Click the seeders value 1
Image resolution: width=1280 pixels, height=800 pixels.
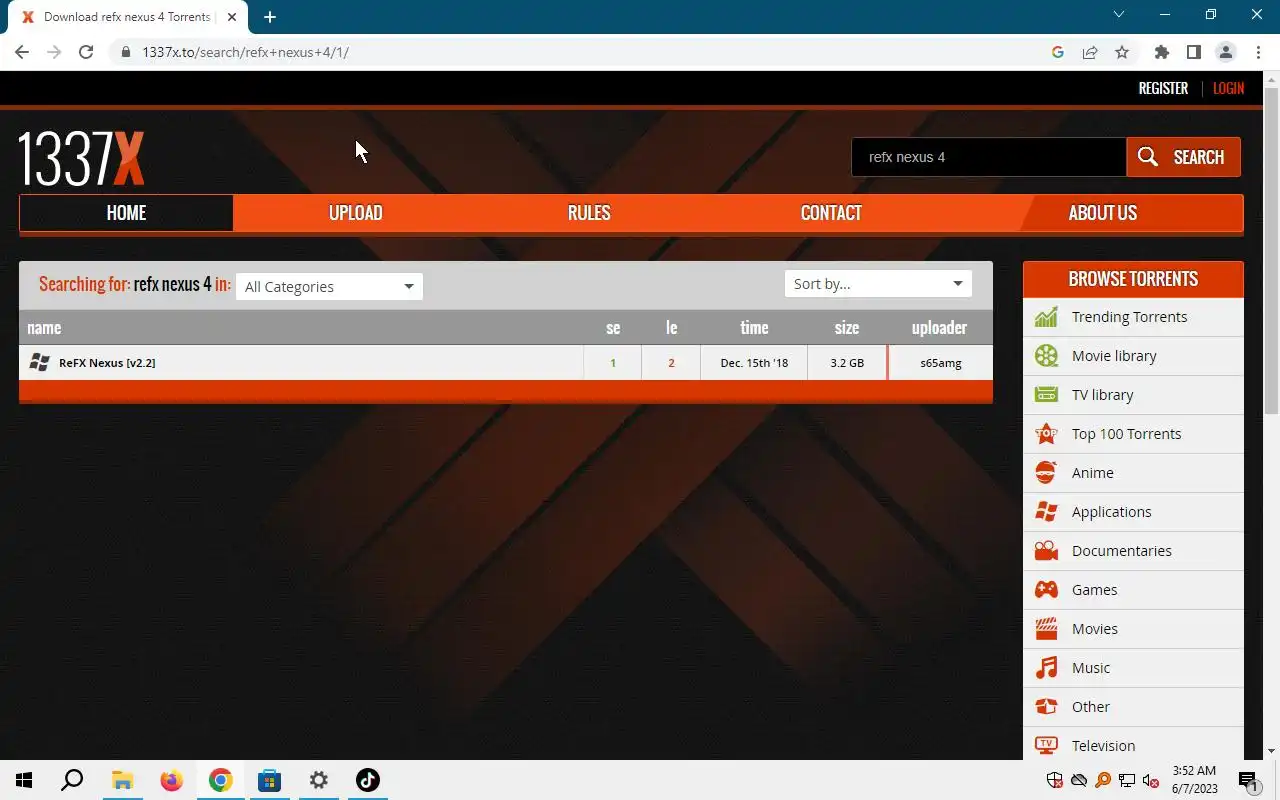click(613, 363)
